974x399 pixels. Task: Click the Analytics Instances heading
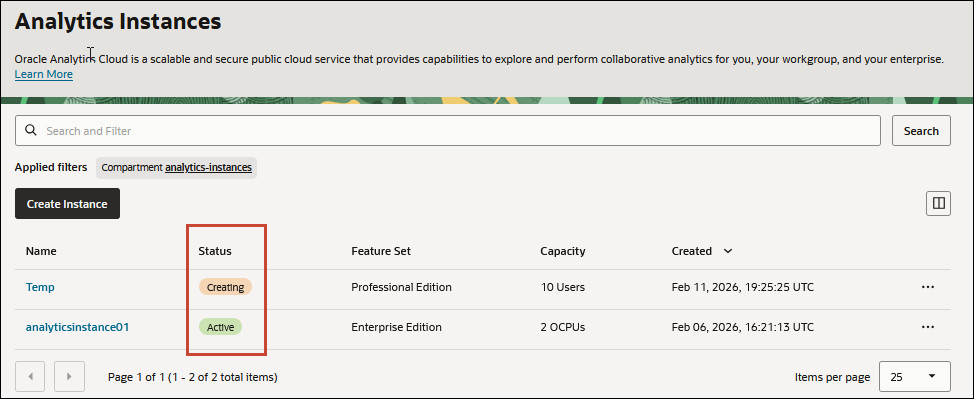click(118, 22)
